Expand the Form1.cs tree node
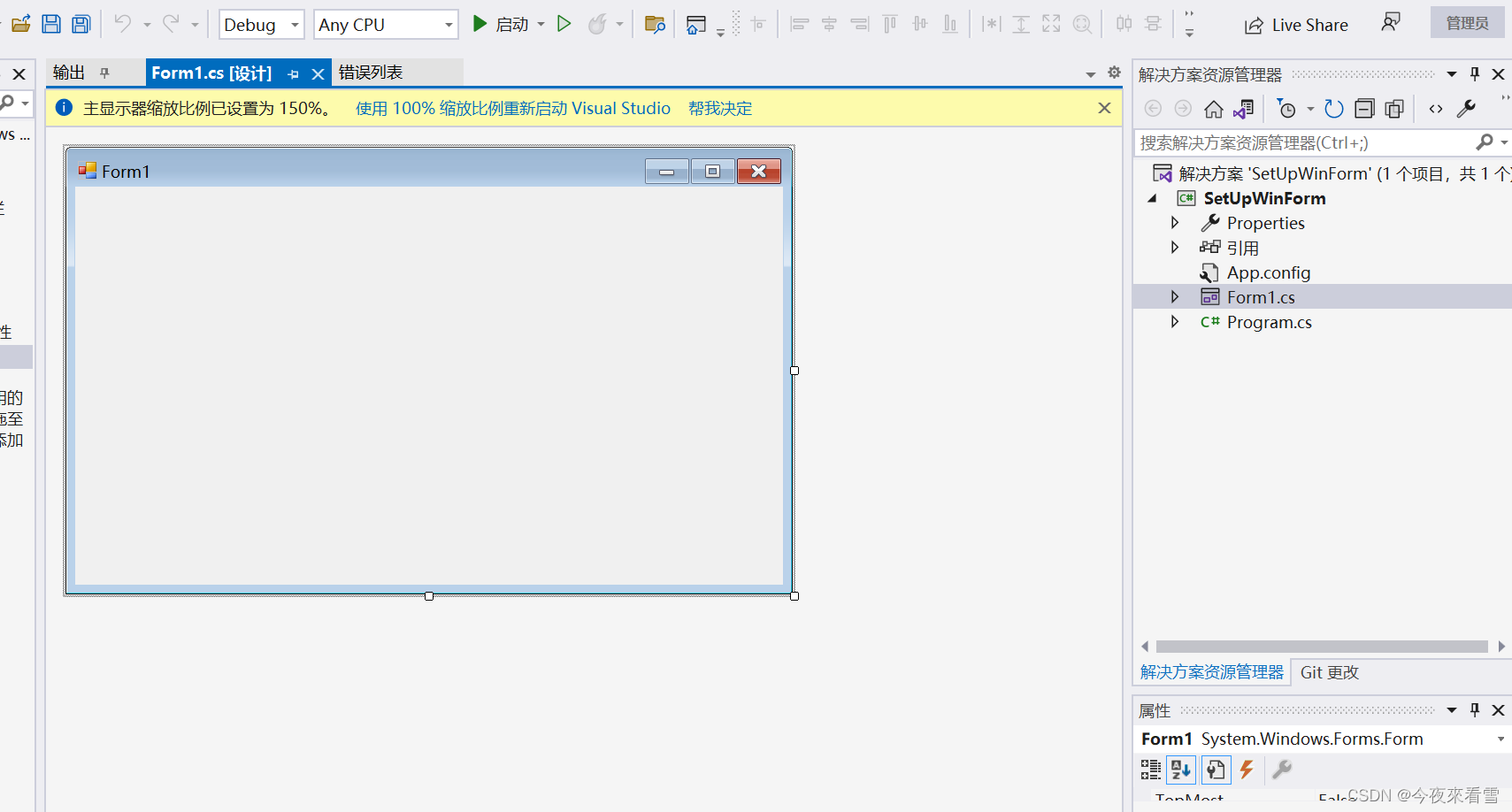 tap(1175, 297)
